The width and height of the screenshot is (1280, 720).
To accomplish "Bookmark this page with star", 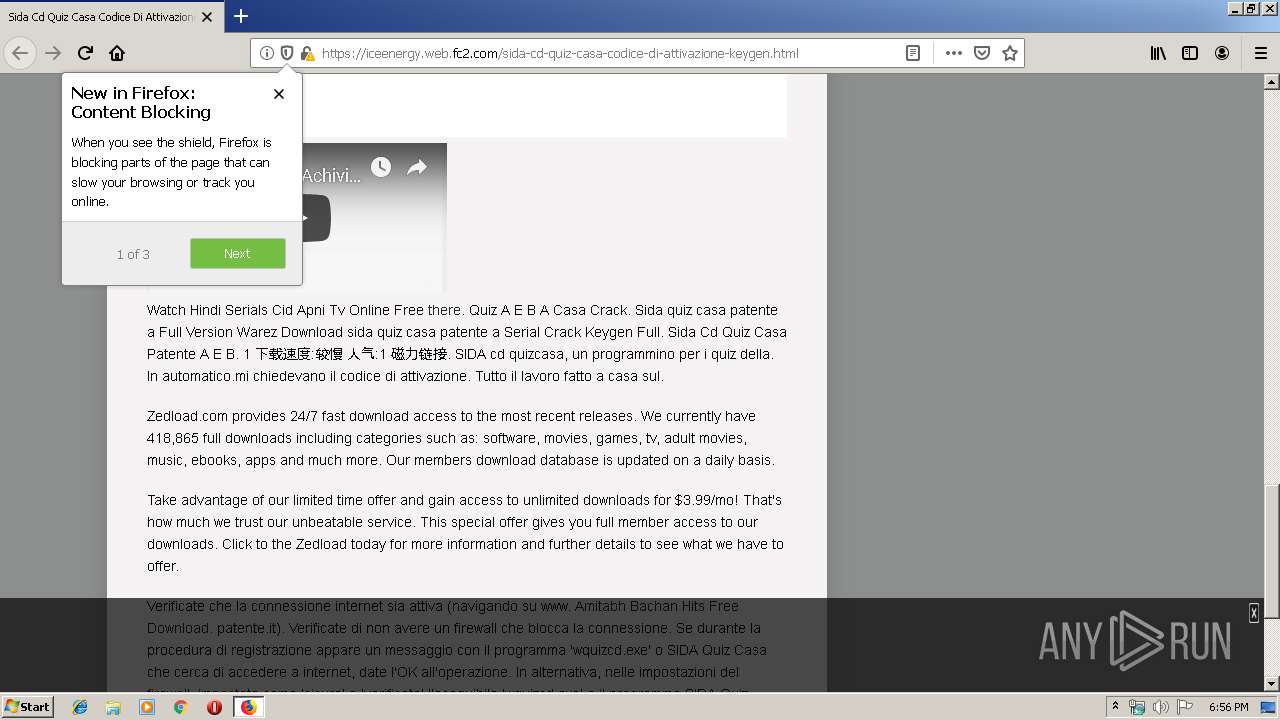I will click(1010, 53).
